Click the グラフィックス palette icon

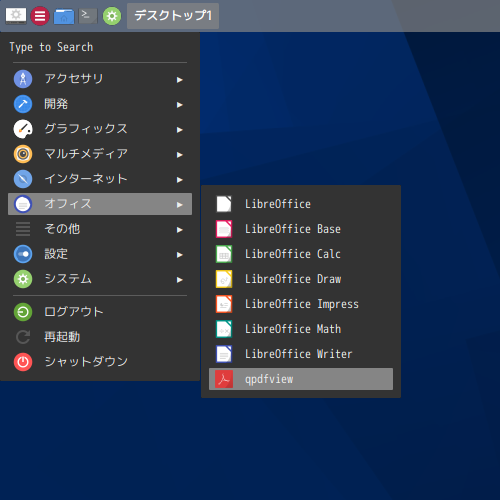pos(23,129)
